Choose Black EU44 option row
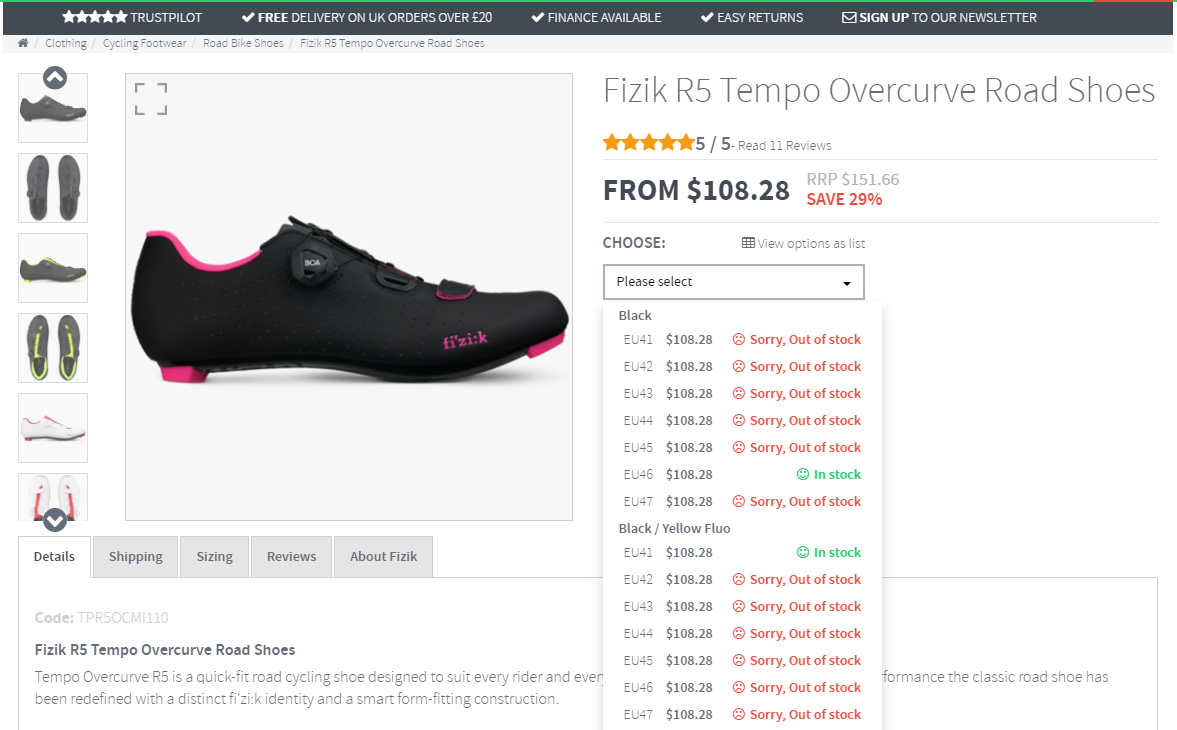 click(742, 420)
